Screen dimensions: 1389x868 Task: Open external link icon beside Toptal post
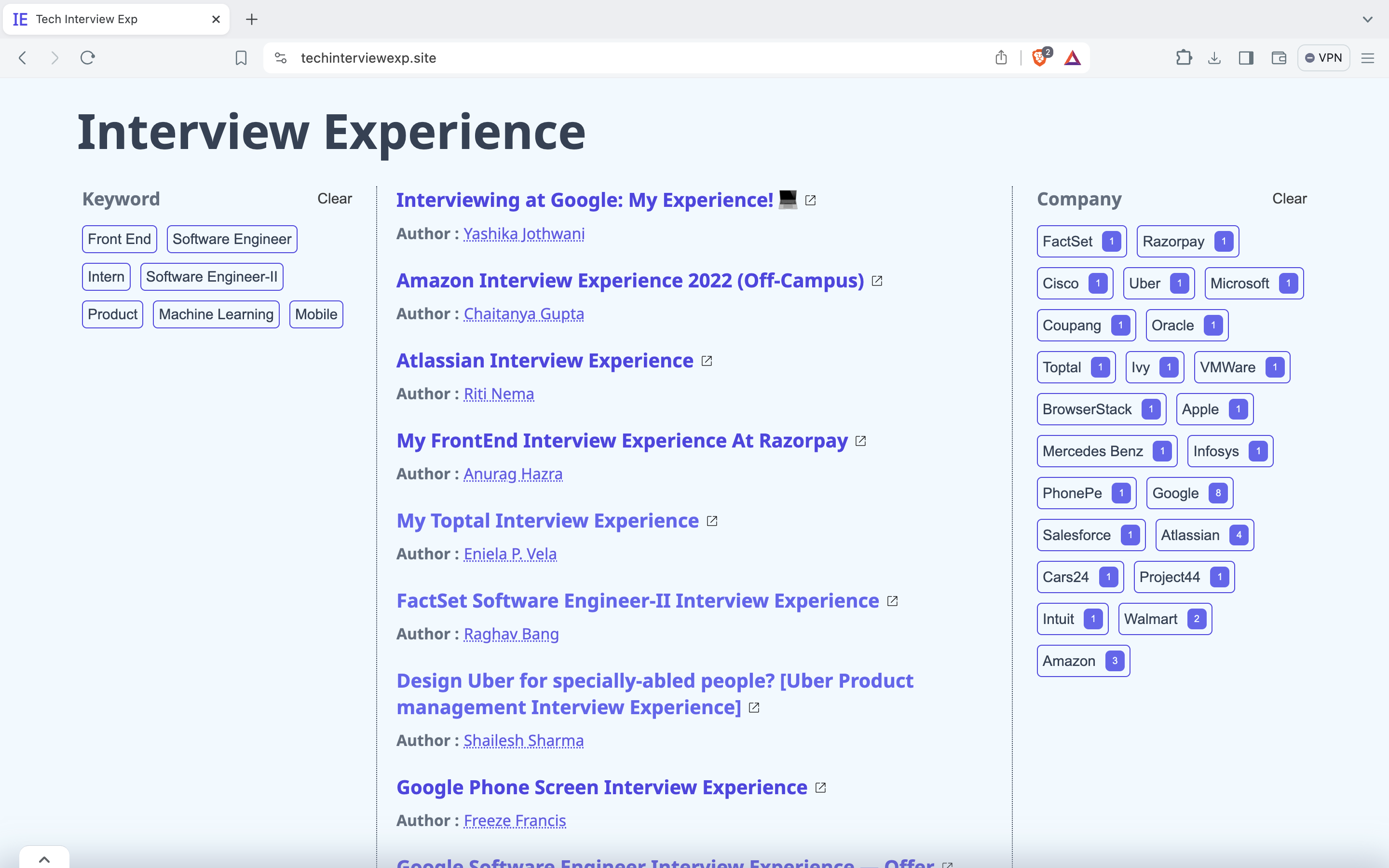pos(712,521)
